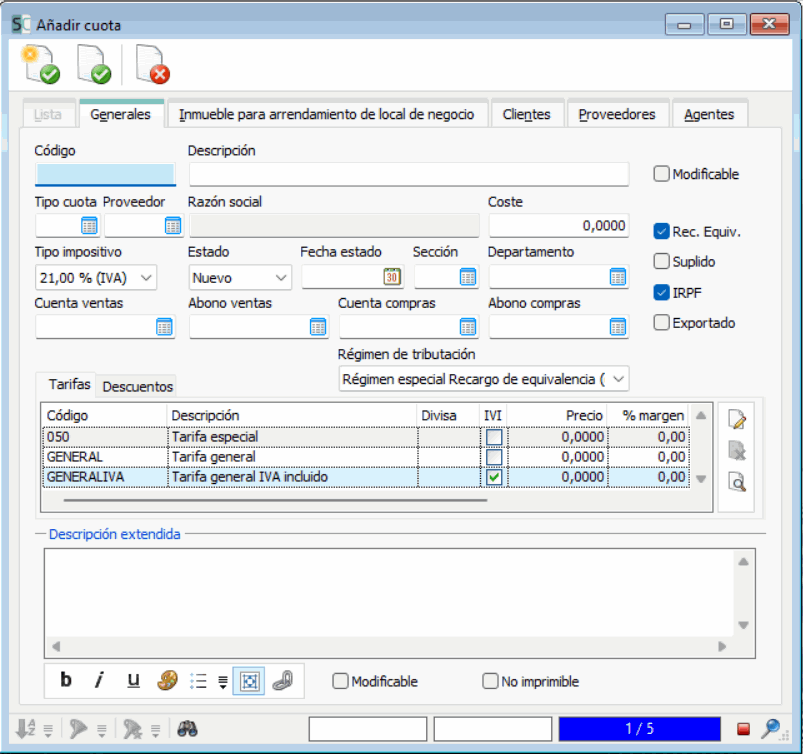Switch to the Clientes tab
This screenshot has height=754, width=803.
(526, 114)
